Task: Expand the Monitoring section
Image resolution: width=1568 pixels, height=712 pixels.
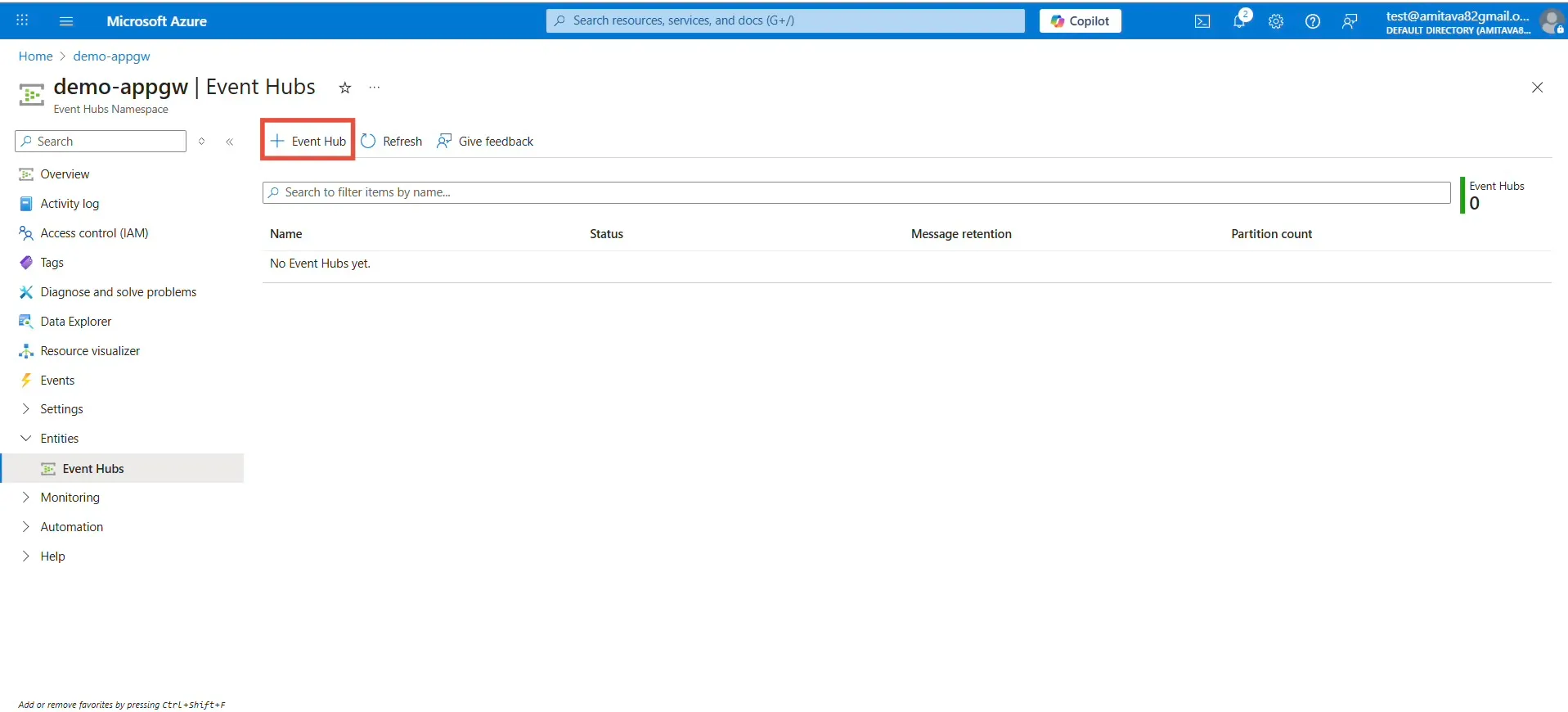Action: point(26,498)
